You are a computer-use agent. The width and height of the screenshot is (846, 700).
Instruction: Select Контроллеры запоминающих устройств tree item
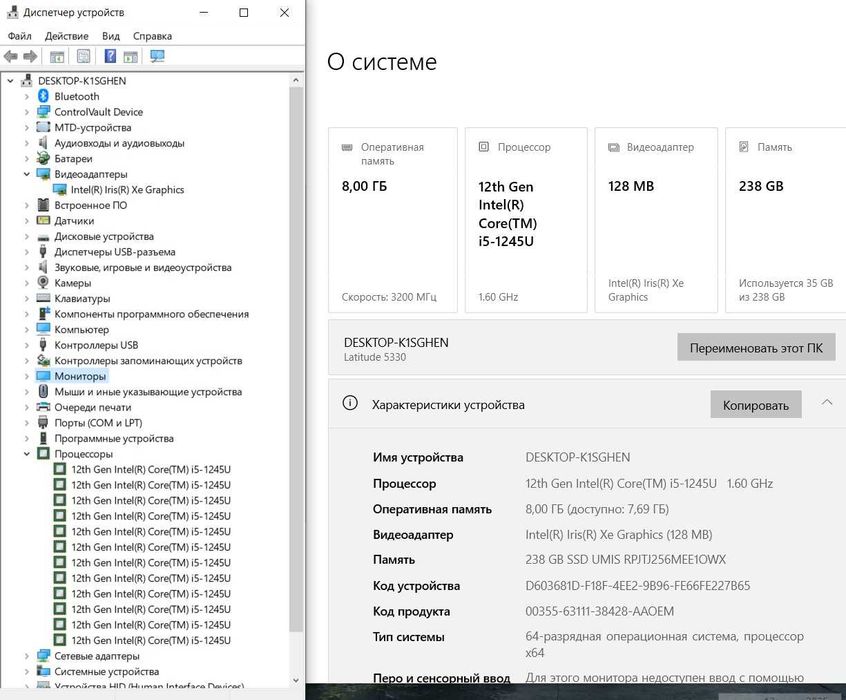[x=148, y=361]
